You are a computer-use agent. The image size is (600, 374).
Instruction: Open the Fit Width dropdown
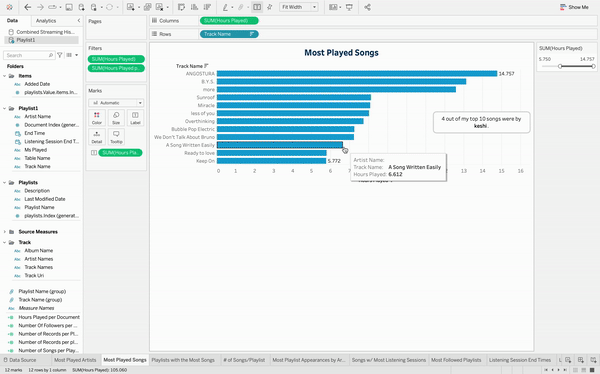pos(298,7)
